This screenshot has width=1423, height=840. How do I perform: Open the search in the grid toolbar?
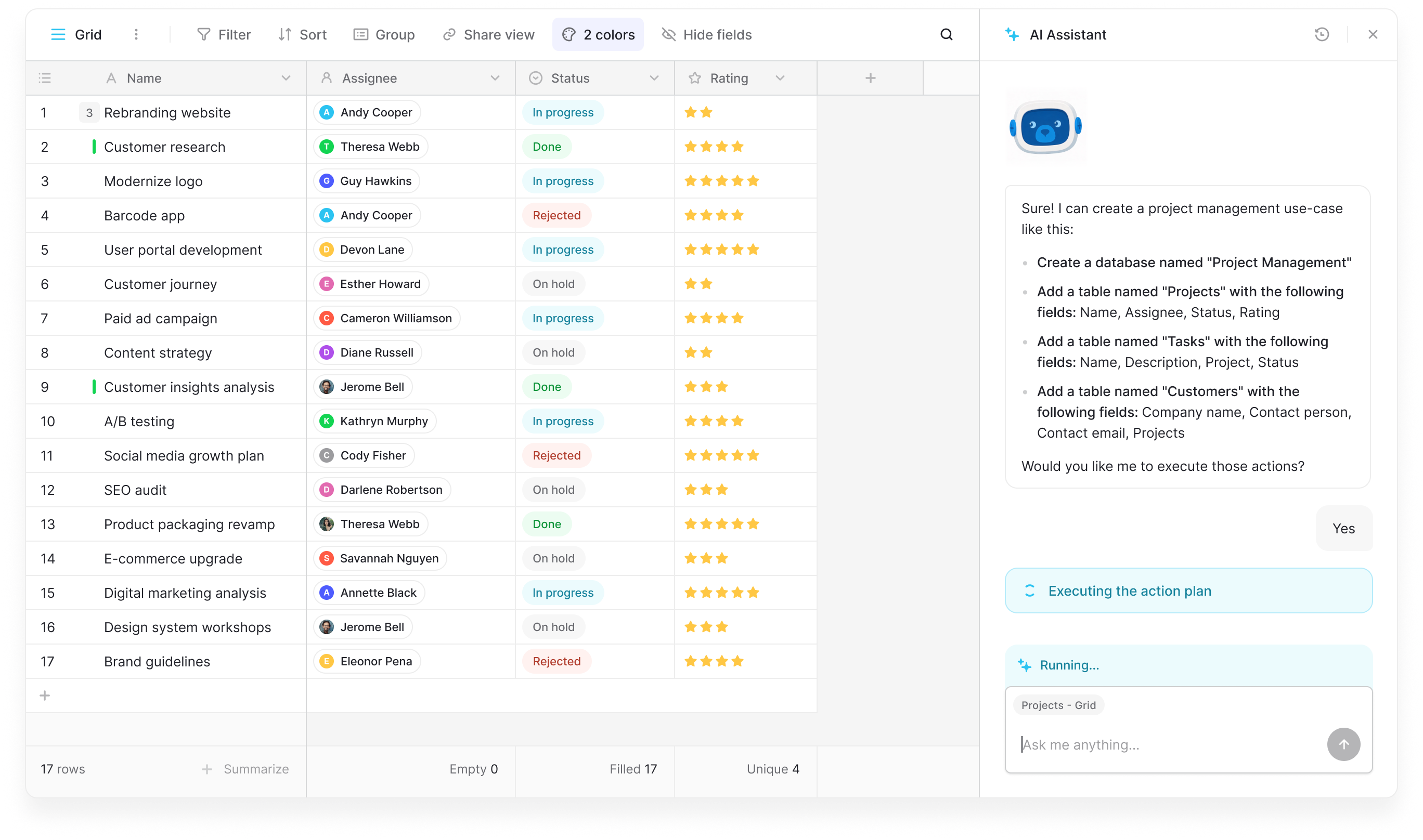[947, 34]
